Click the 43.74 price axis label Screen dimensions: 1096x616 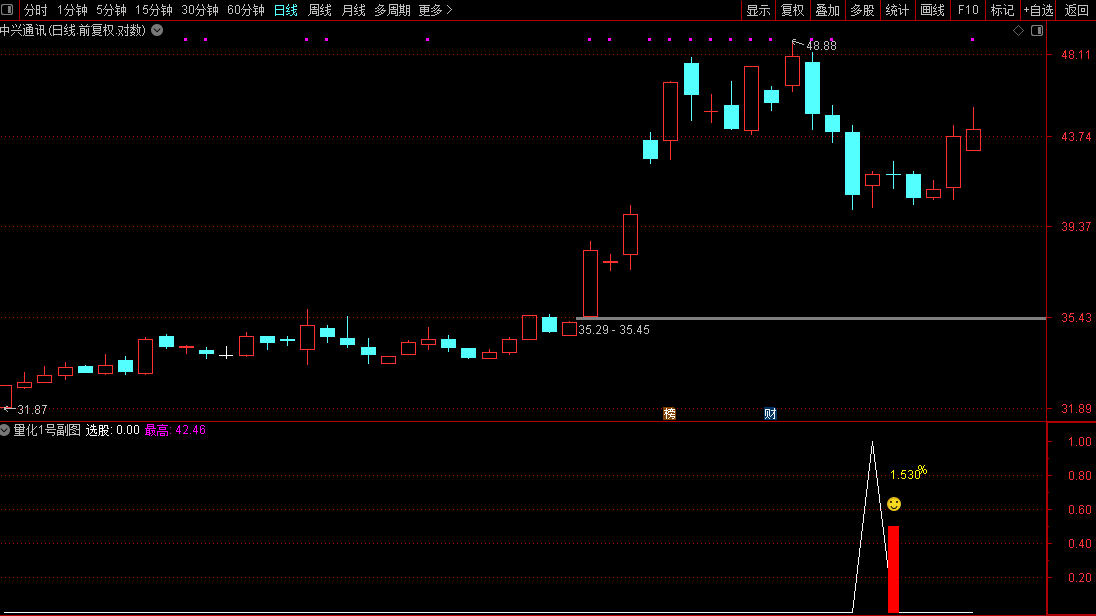click(1076, 136)
